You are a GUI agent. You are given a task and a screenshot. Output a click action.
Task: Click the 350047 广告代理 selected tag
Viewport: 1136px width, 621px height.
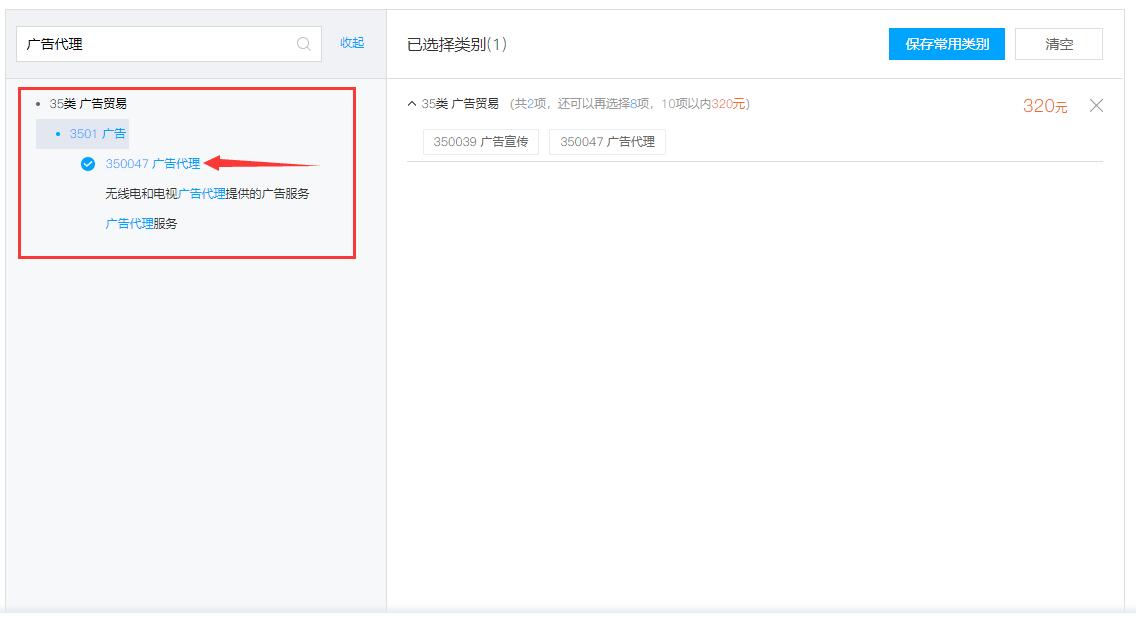(x=607, y=142)
